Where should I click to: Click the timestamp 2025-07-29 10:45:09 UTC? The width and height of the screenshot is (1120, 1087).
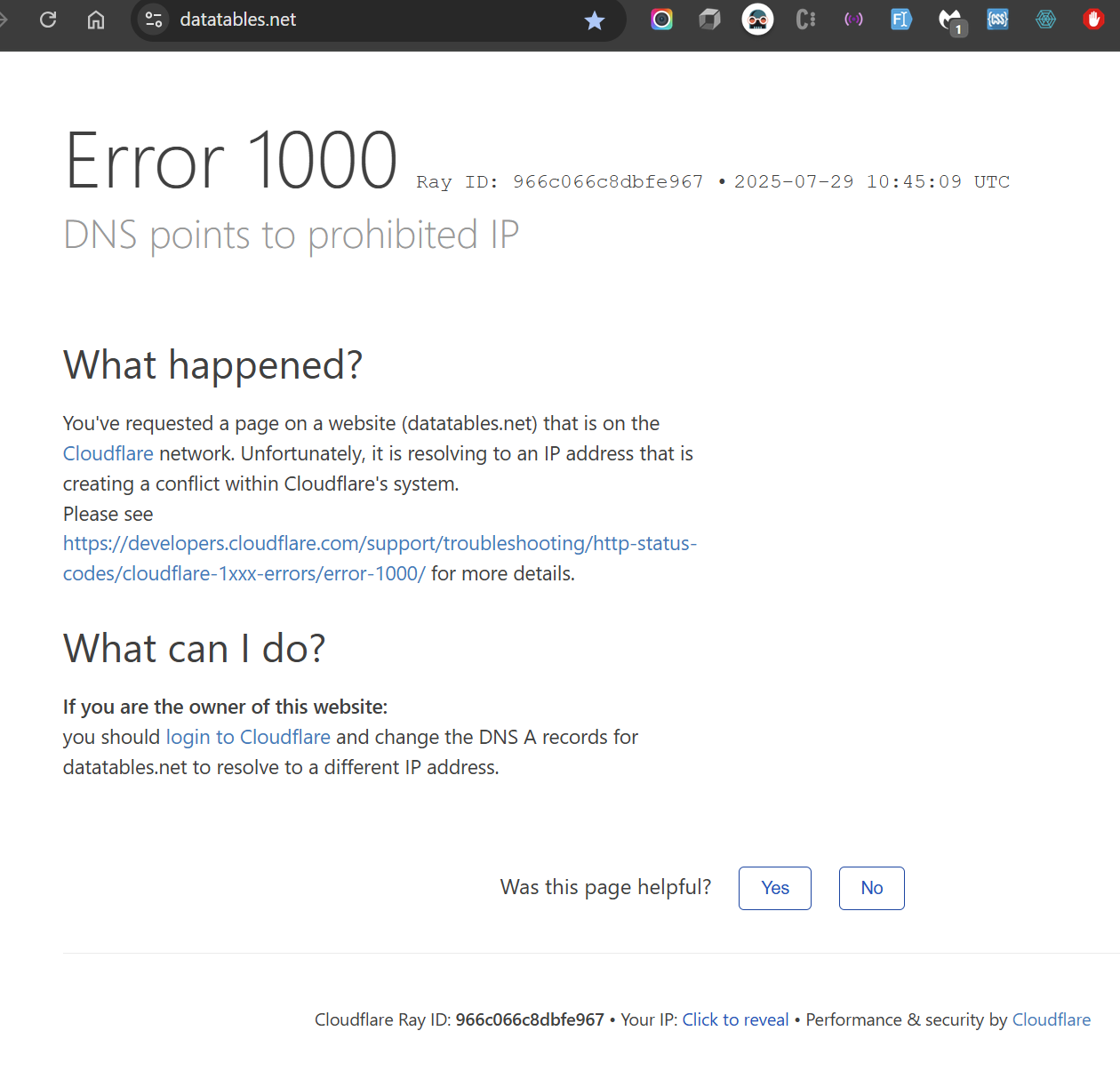(872, 182)
